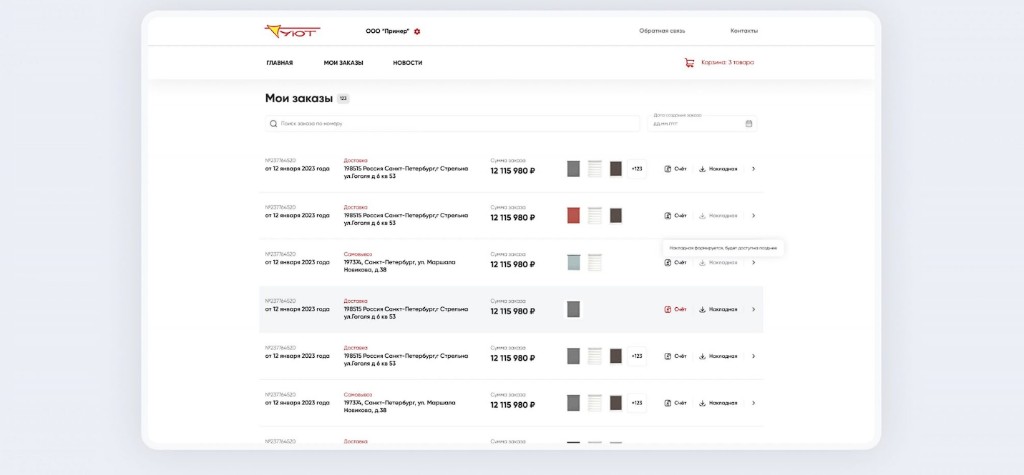Viewport: 1024px width, 475px height.
Task: Click the light-blue blind thumbnail
Action: [574, 262]
